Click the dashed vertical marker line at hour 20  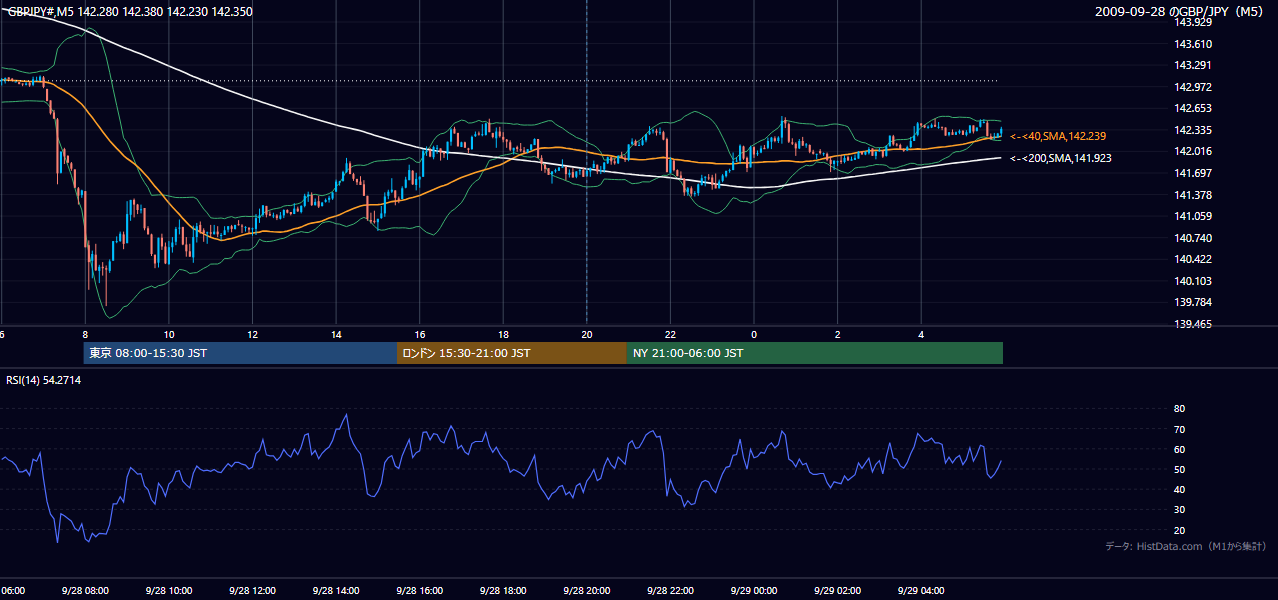(586, 165)
